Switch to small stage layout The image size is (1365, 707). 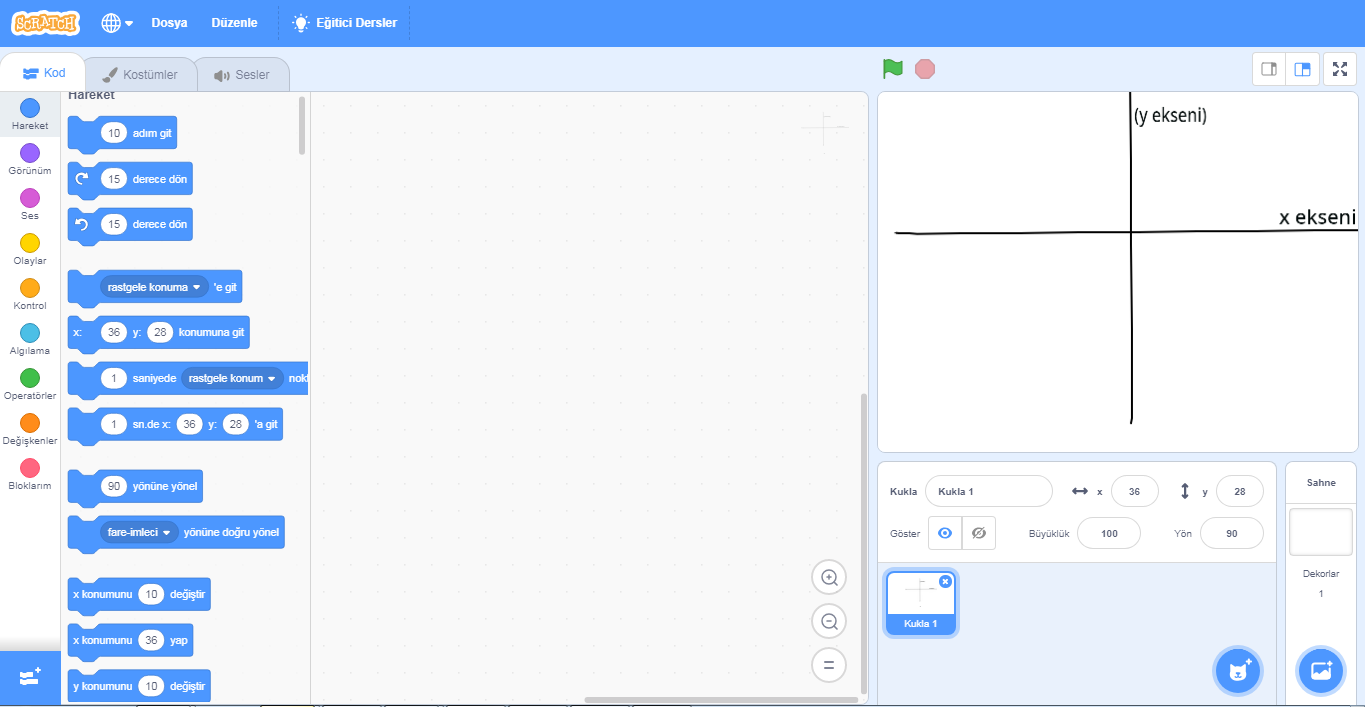click(x=1269, y=69)
